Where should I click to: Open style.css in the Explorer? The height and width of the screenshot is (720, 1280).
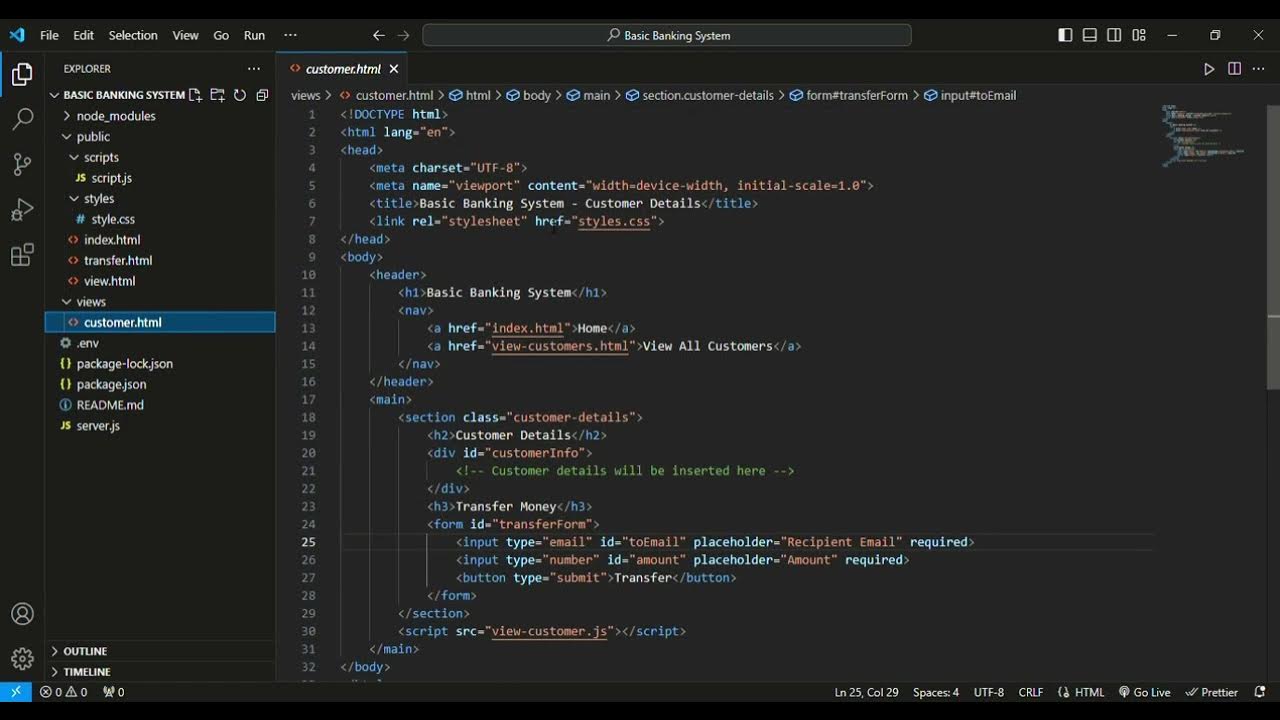point(160,219)
